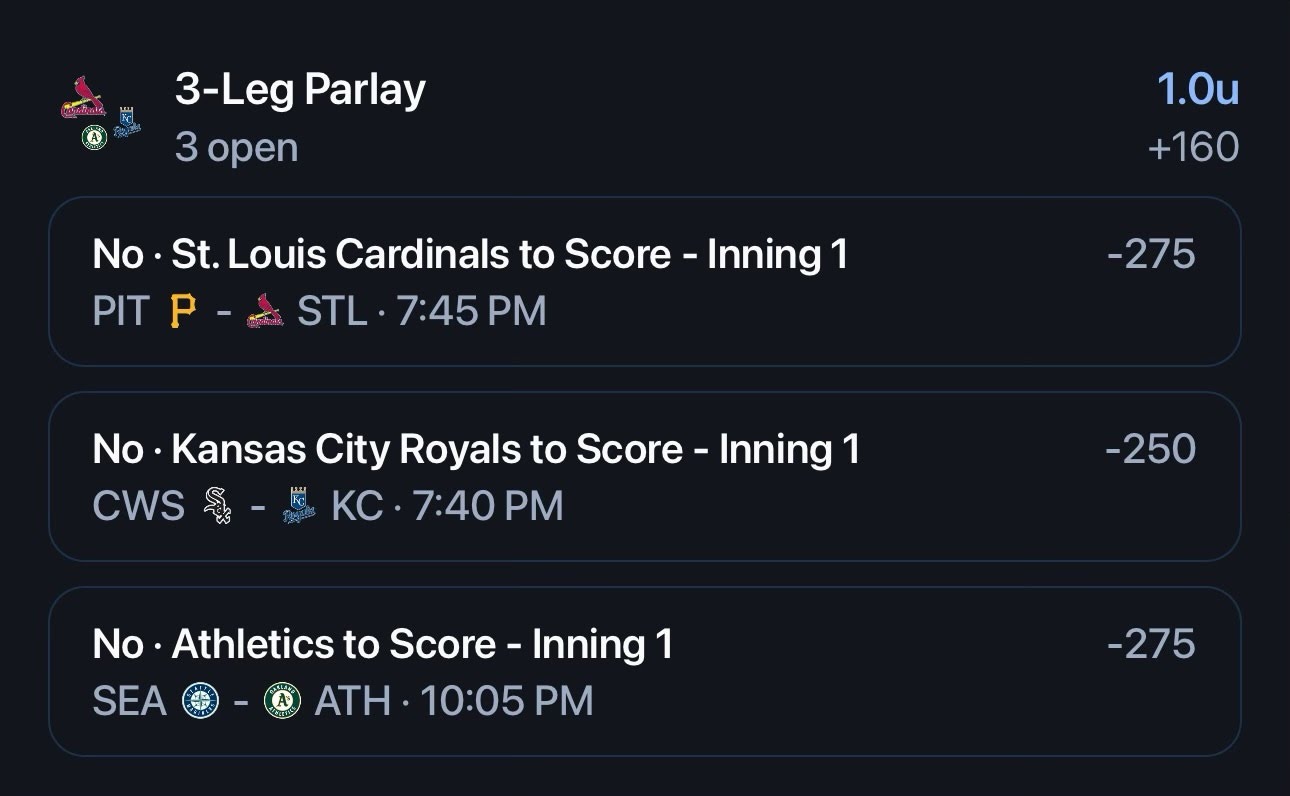Tap the Athletics logo beside ATH
This screenshot has height=796, width=1290.
282,701
